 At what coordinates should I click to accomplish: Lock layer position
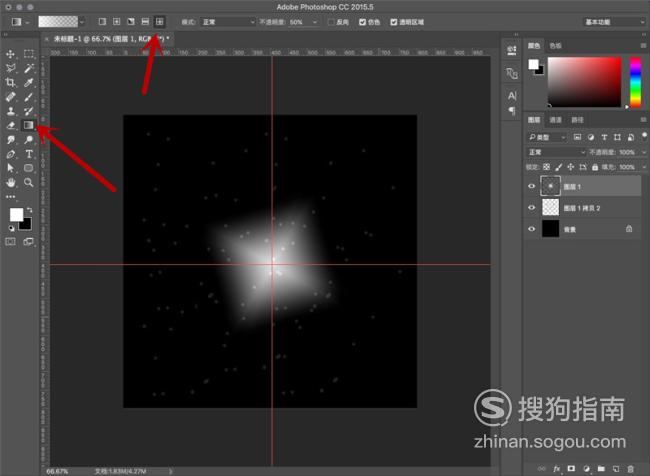(570, 167)
